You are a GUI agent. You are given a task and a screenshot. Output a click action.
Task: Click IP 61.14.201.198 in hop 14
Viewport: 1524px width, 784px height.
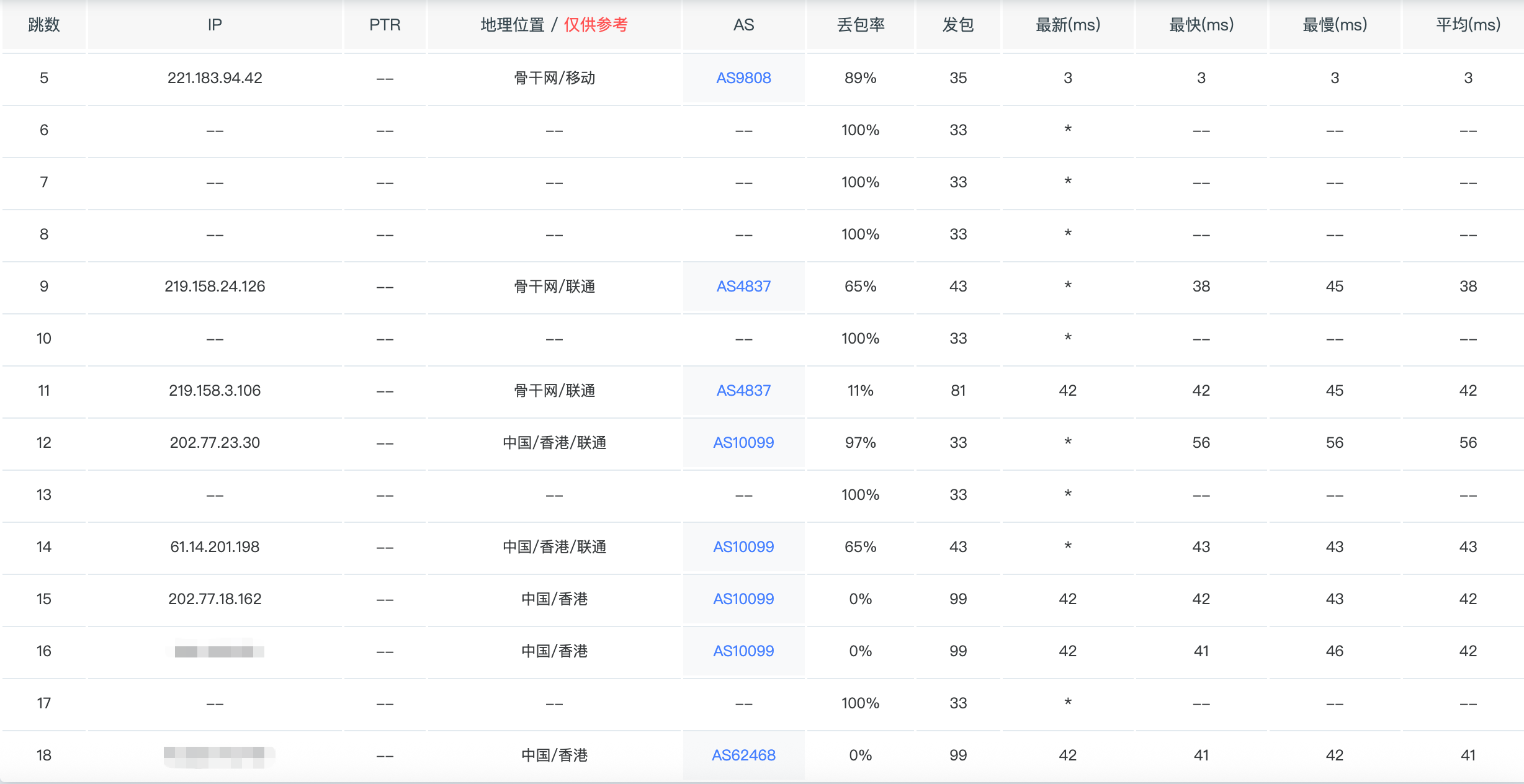(215, 547)
